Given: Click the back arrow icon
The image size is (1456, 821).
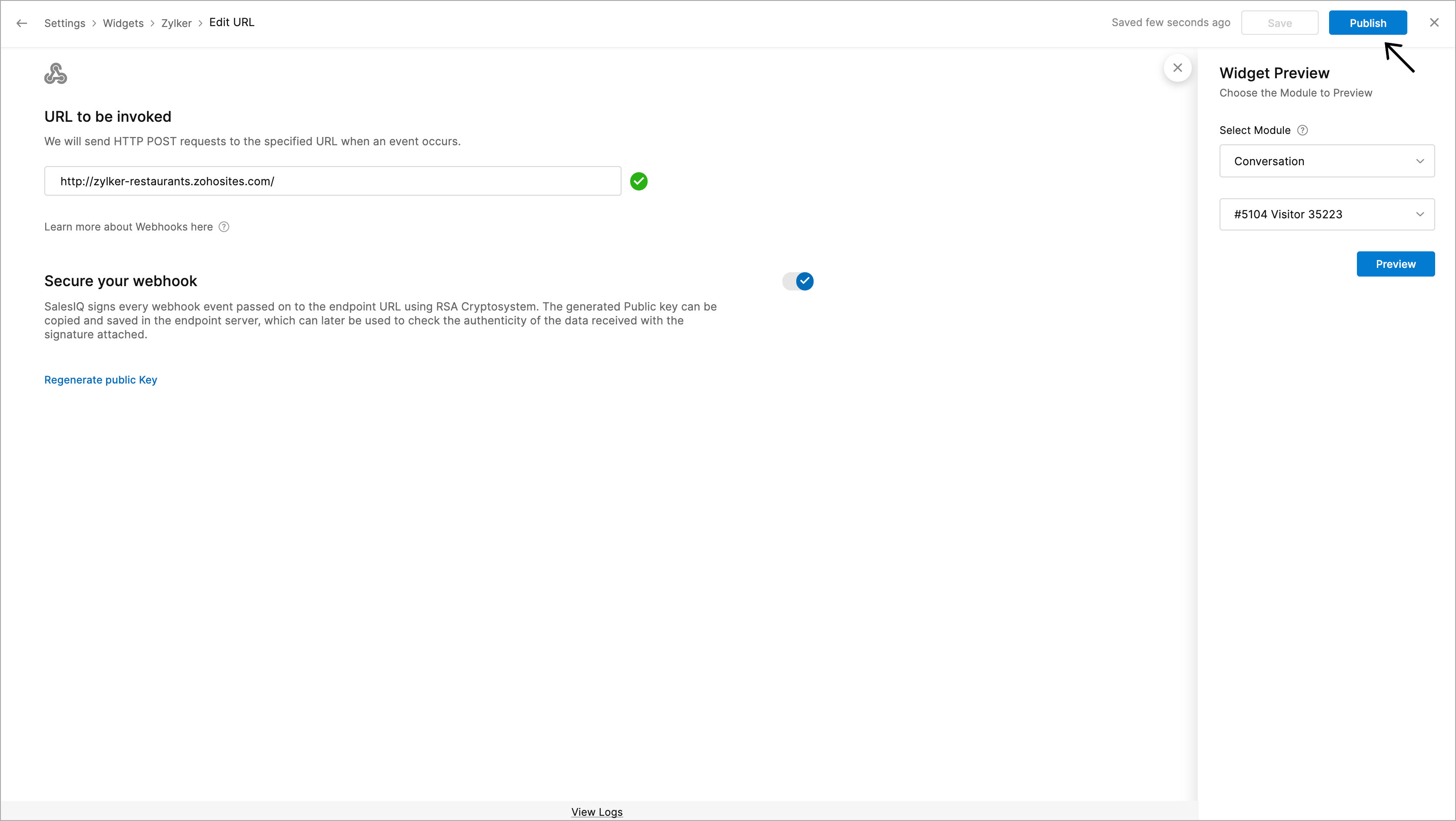Looking at the screenshot, I should 21,23.
